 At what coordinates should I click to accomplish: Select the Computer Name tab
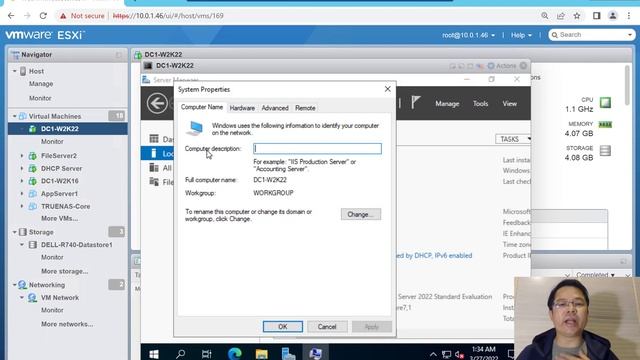tap(202, 107)
